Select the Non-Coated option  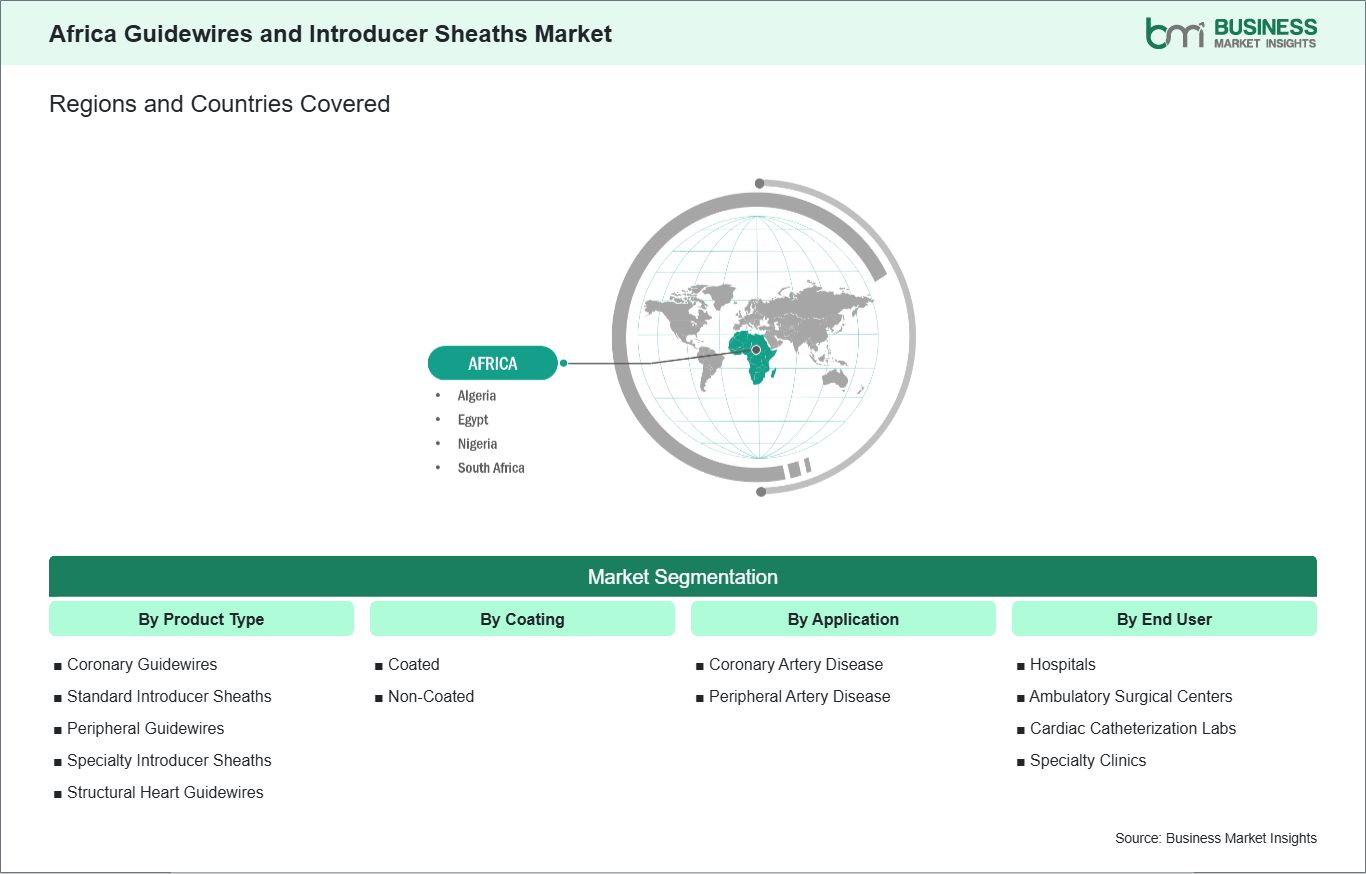(x=431, y=697)
